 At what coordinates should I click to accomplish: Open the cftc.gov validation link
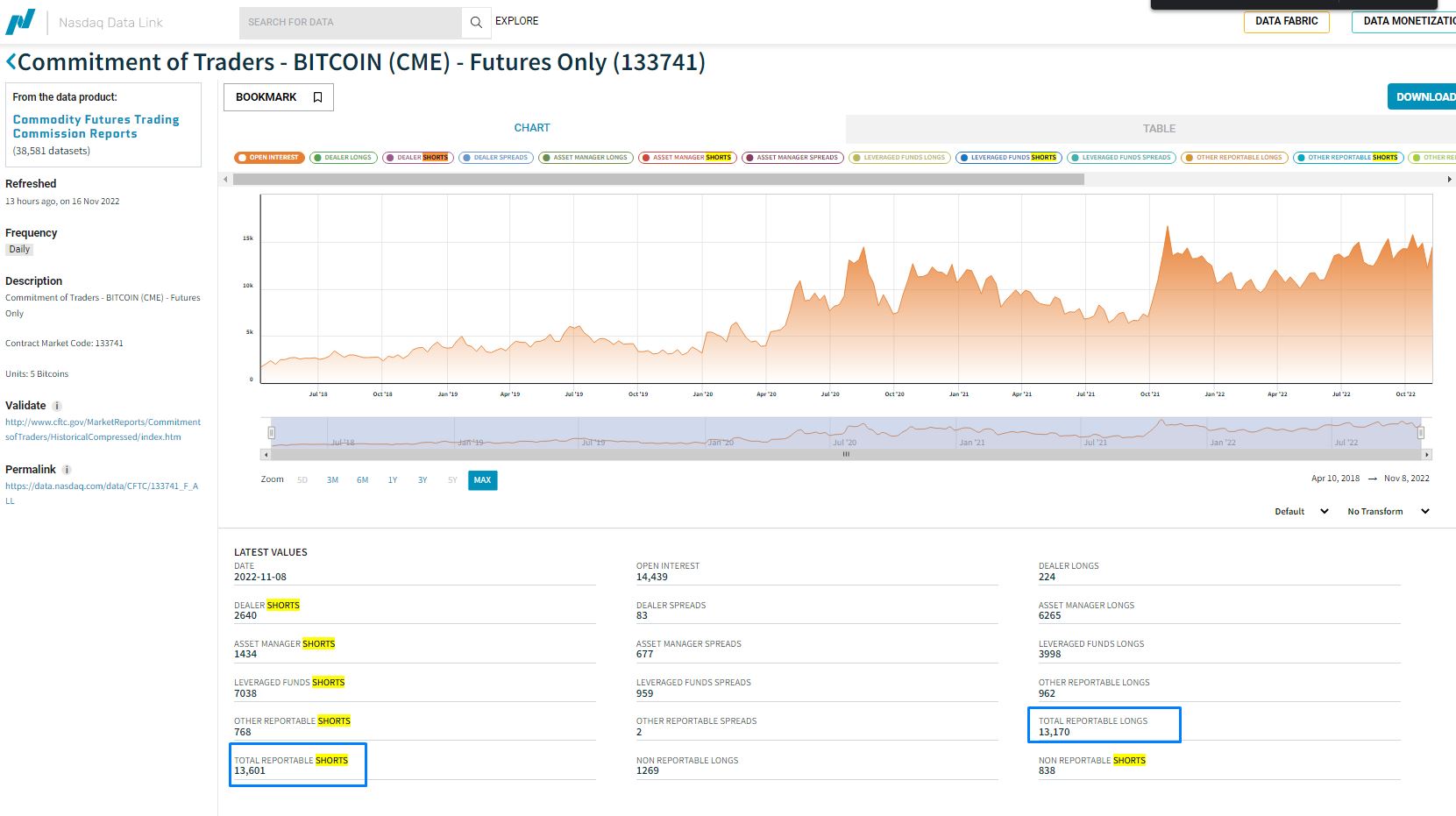point(103,429)
